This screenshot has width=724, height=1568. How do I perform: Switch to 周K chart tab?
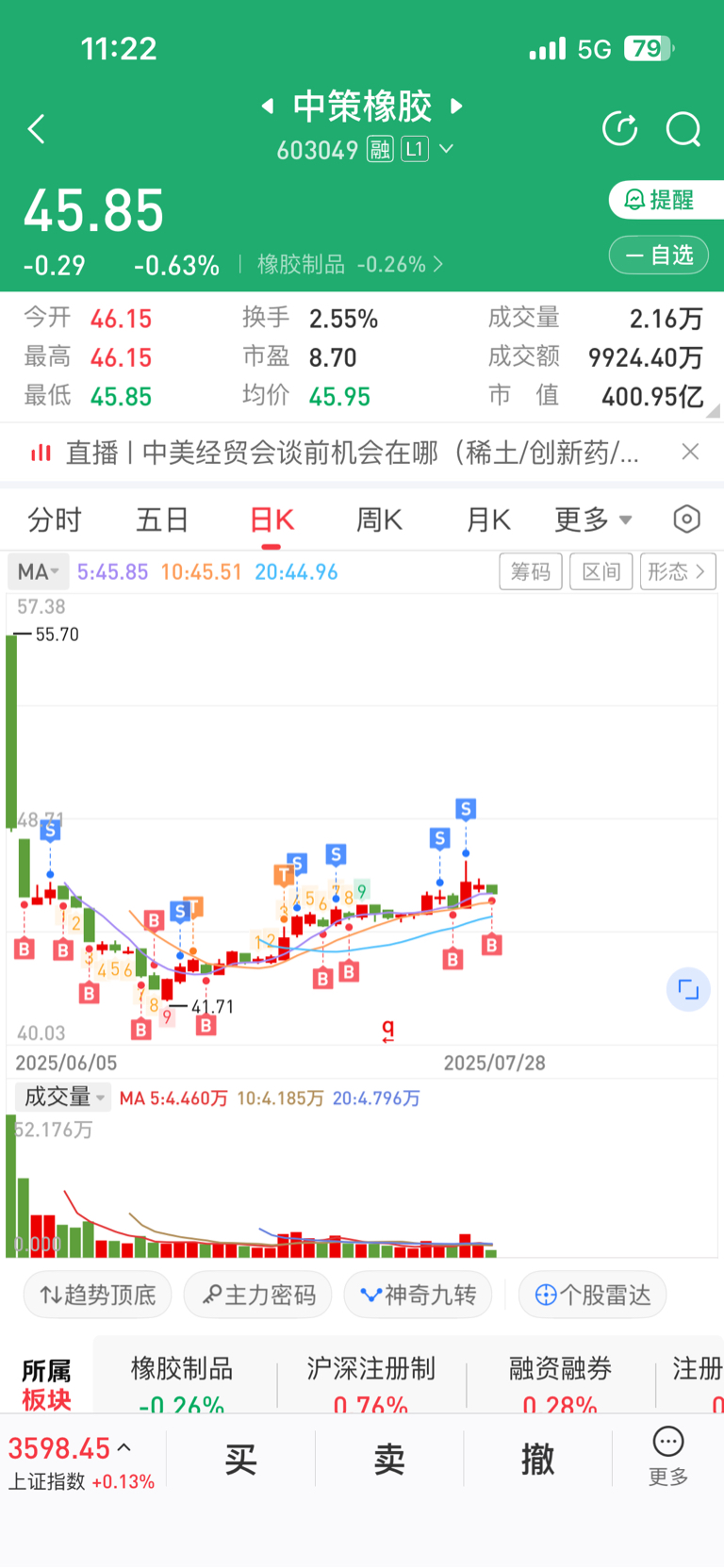379,520
